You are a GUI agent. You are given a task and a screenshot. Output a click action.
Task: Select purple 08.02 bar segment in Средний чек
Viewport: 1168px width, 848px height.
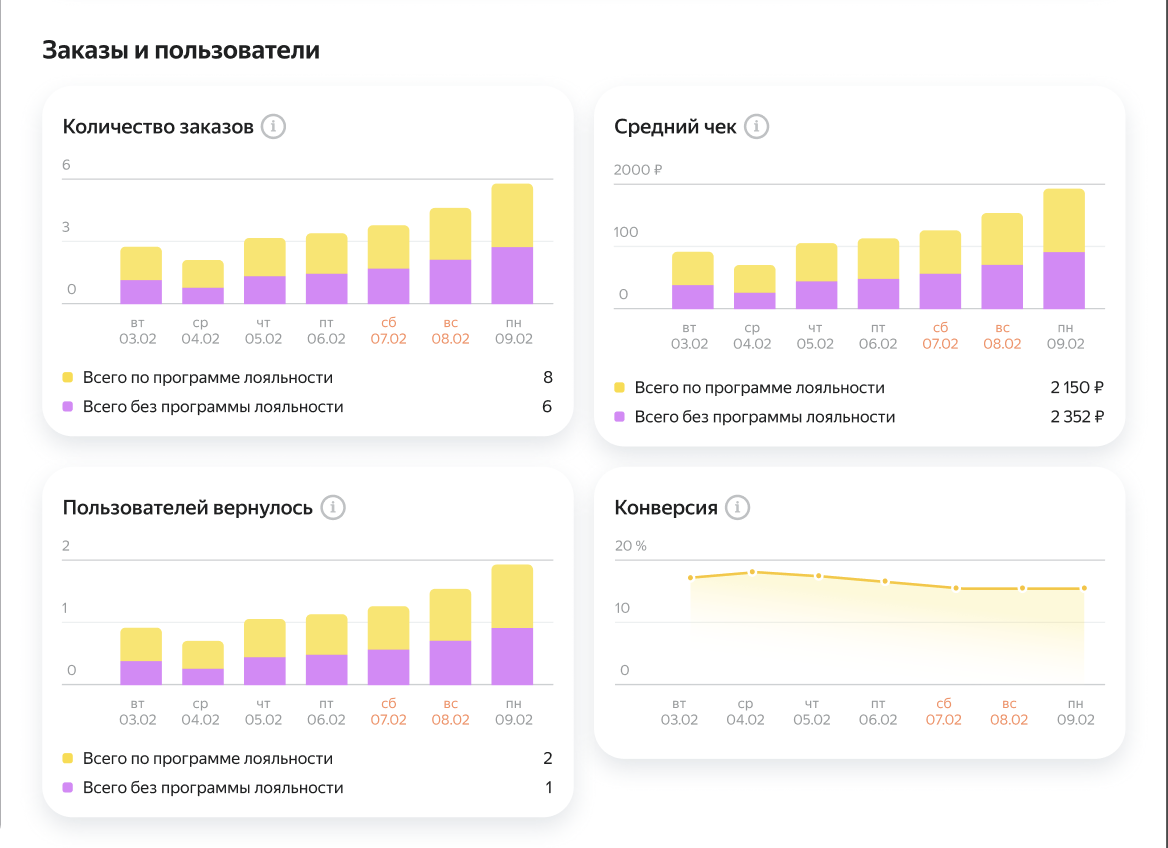[1002, 287]
